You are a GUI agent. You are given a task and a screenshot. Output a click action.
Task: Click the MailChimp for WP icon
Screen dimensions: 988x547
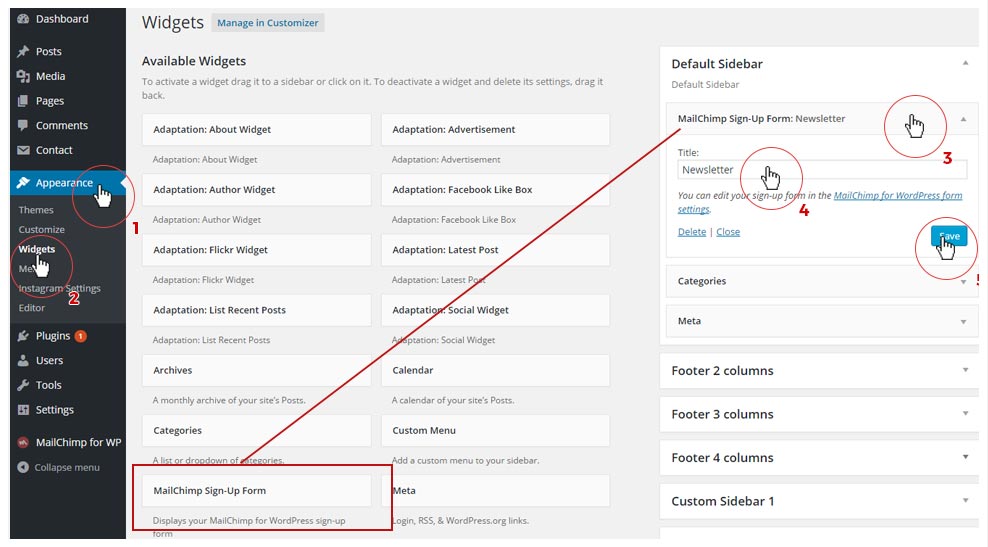tap(23, 443)
